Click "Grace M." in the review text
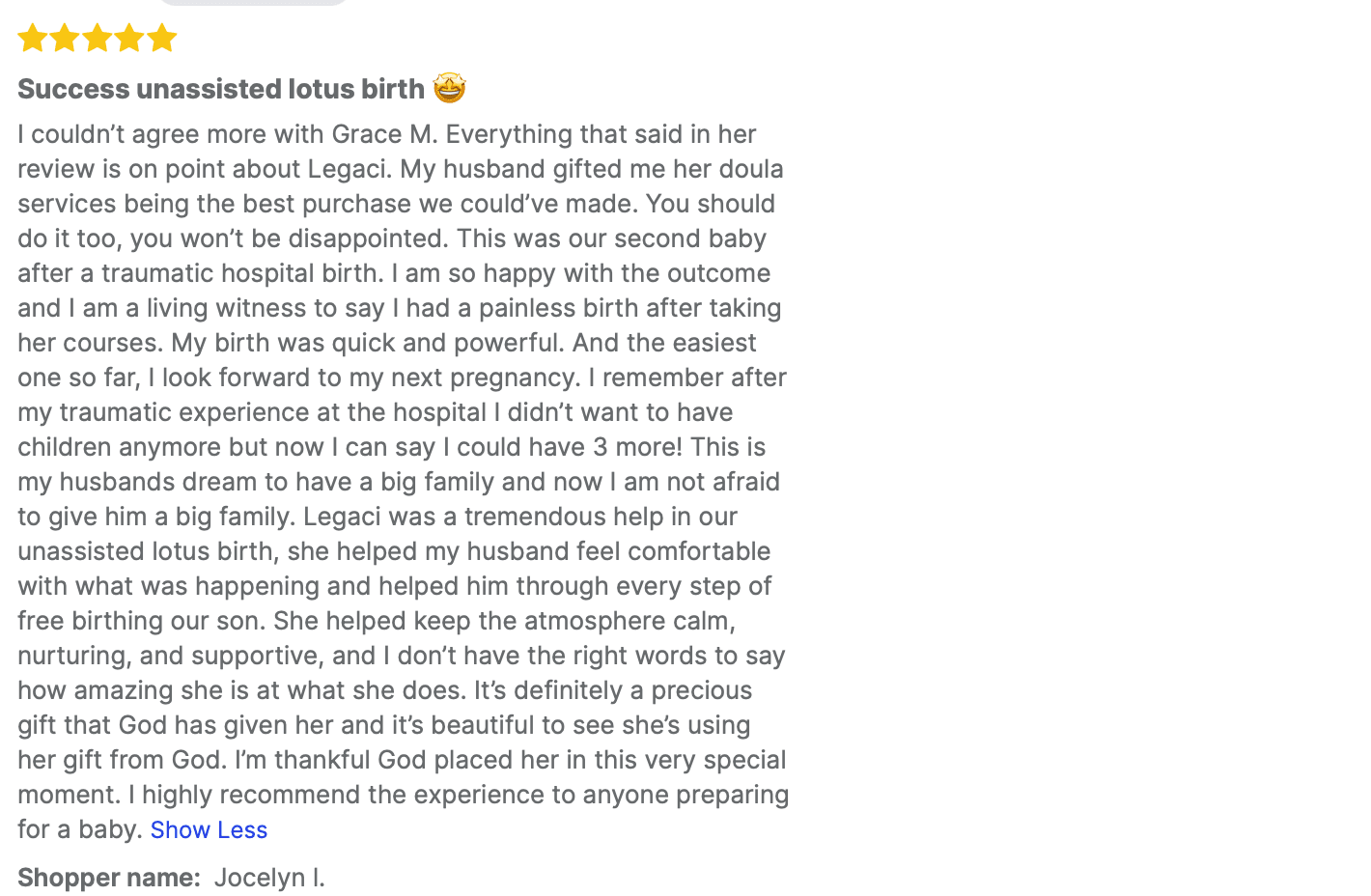The image size is (1371, 896). tap(384, 134)
